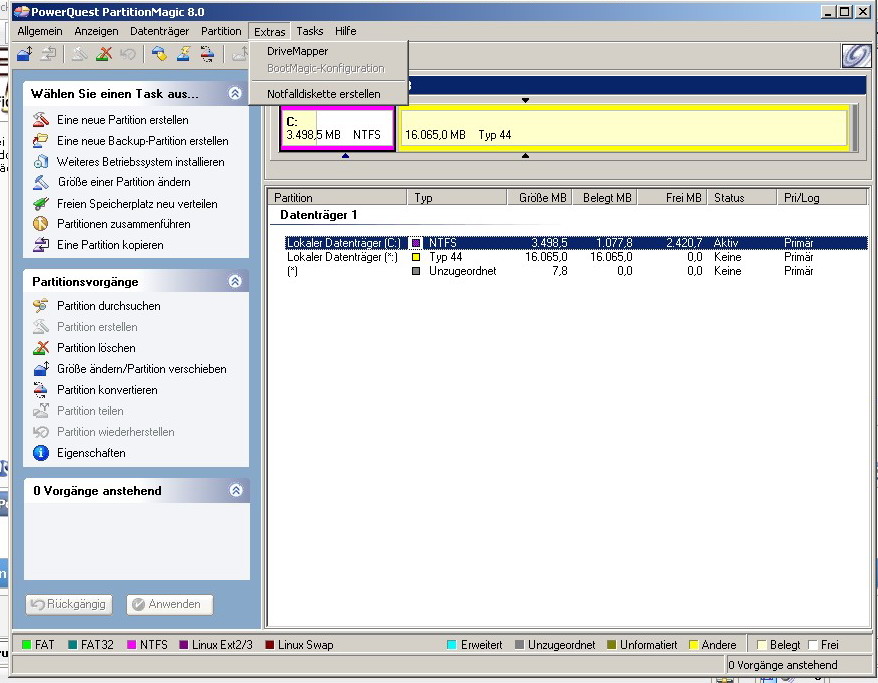878x683 pixels.
Task: Click the delete partition toolbar icon with red X
Action: [x=104, y=54]
